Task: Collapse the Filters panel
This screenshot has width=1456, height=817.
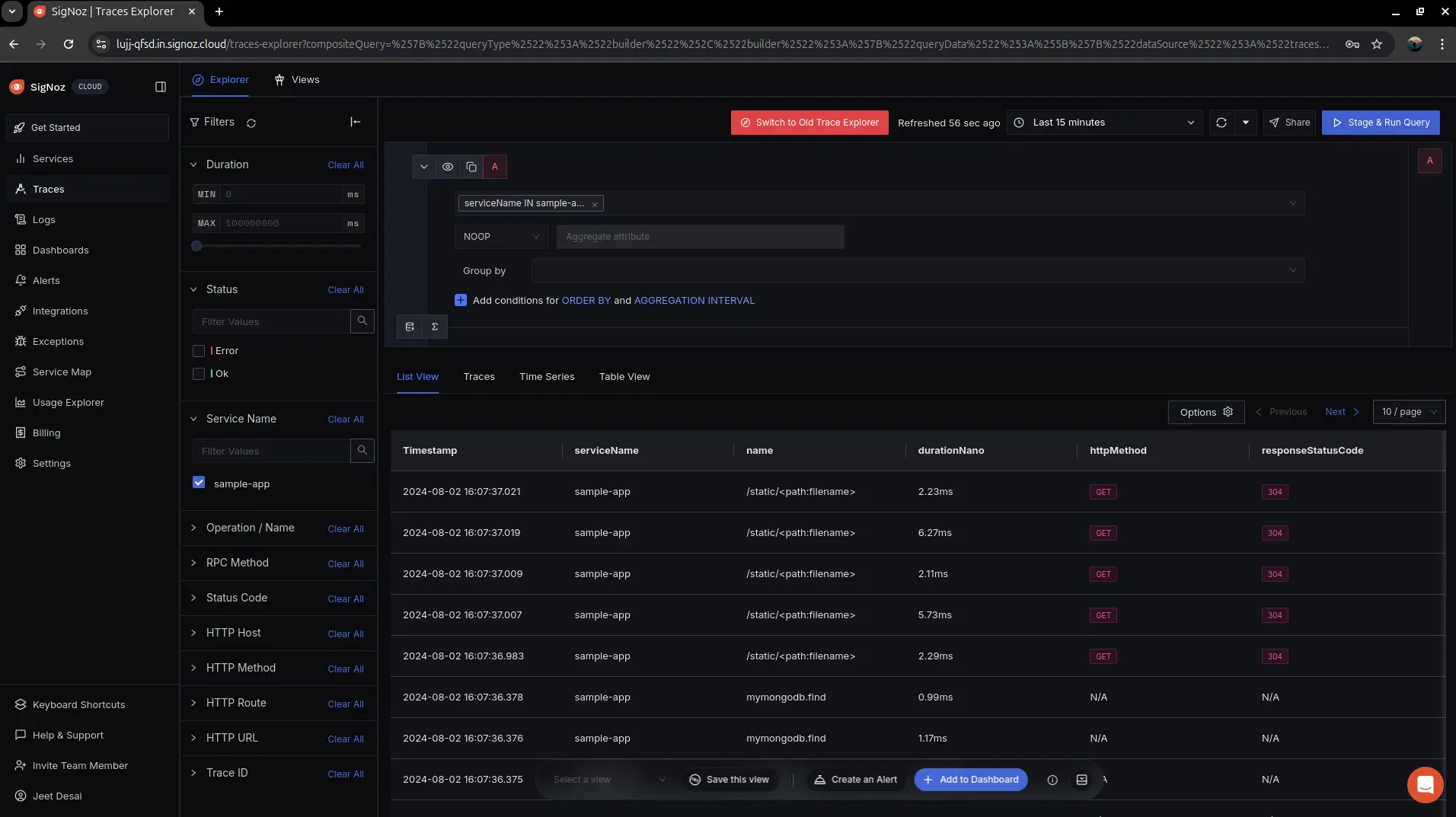Action: pos(356,122)
